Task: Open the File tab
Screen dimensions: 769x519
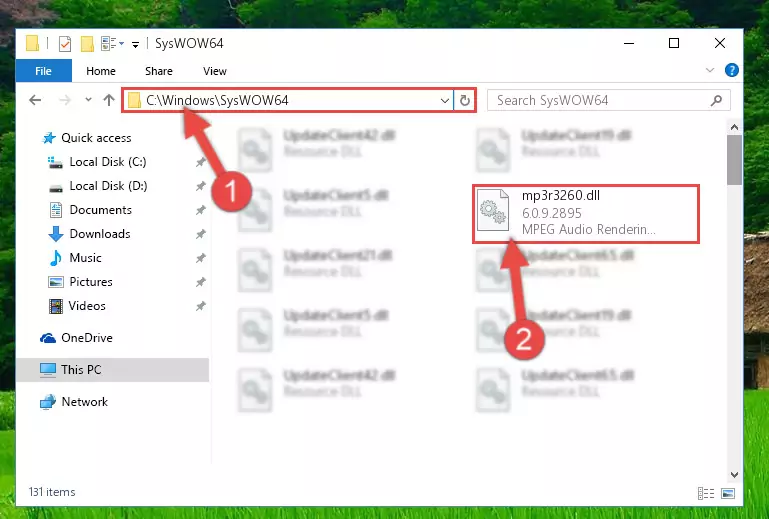Action: click(x=44, y=71)
